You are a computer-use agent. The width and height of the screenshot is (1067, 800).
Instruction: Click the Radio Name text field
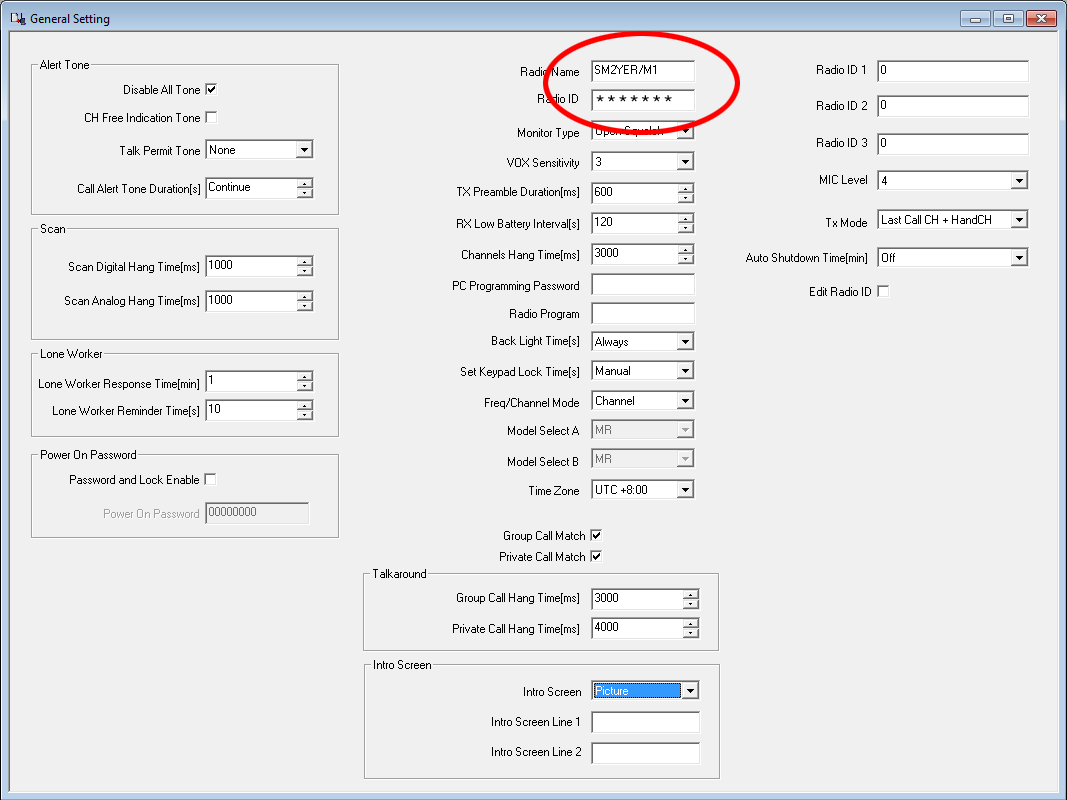point(642,71)
